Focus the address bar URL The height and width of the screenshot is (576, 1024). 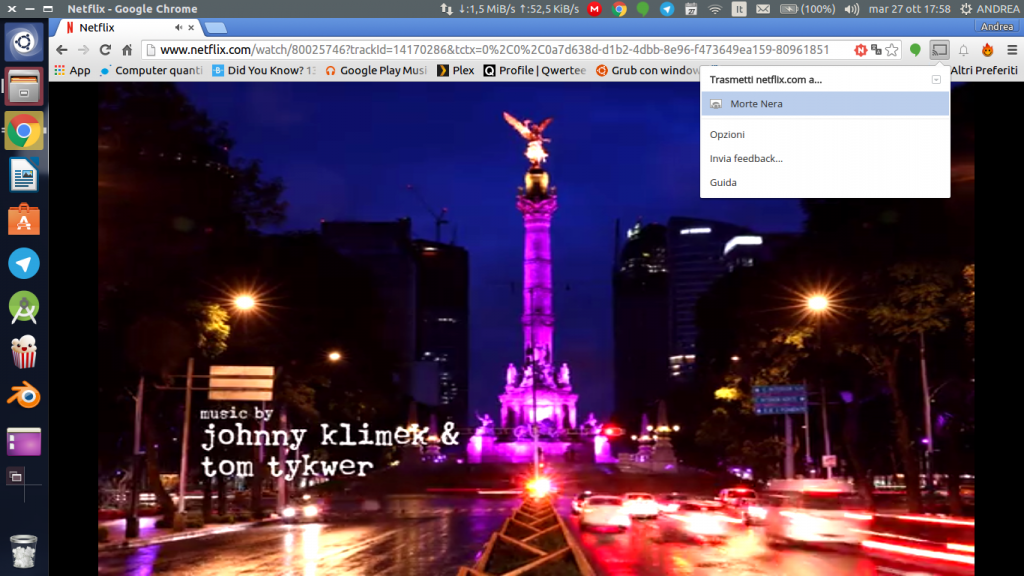tap(494, 50)
